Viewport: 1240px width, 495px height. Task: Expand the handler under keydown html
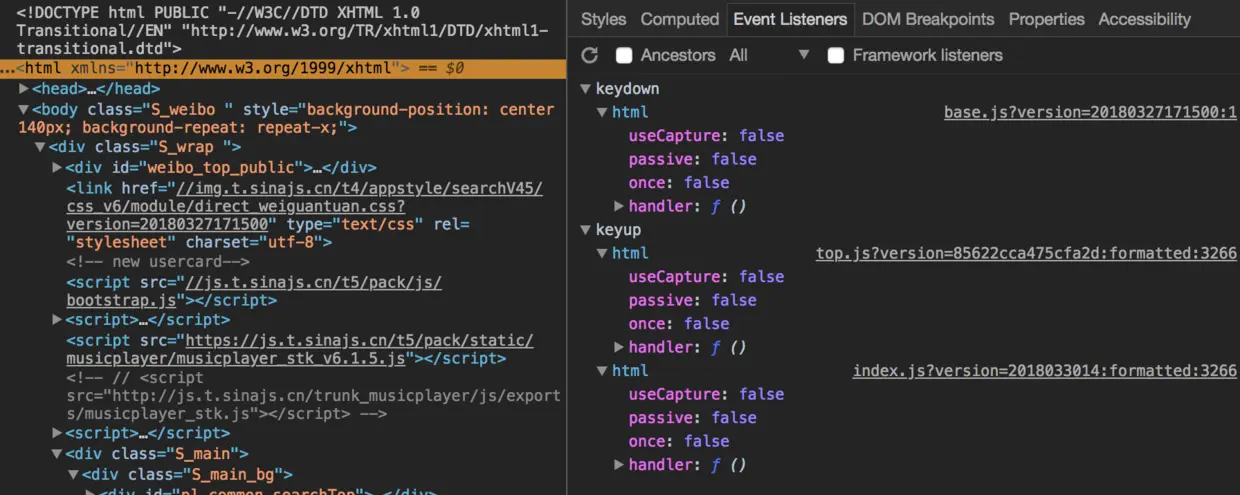point(619,206)
